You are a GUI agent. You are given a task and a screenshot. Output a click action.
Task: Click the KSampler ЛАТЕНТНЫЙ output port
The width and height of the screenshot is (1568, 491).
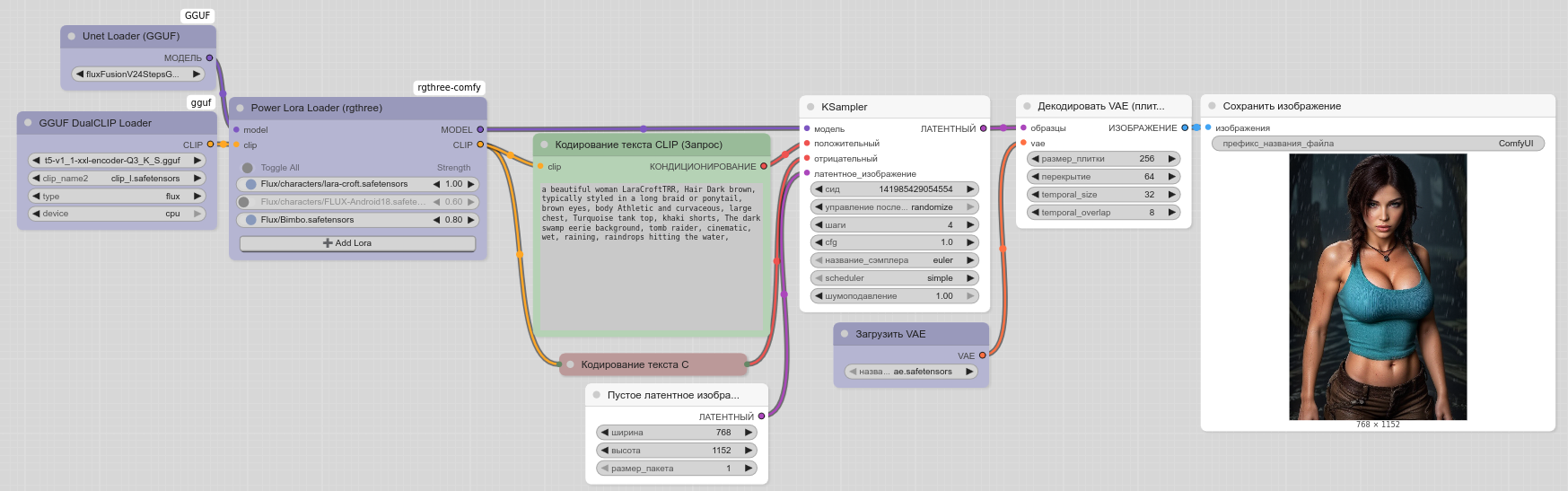click(983, 128)
